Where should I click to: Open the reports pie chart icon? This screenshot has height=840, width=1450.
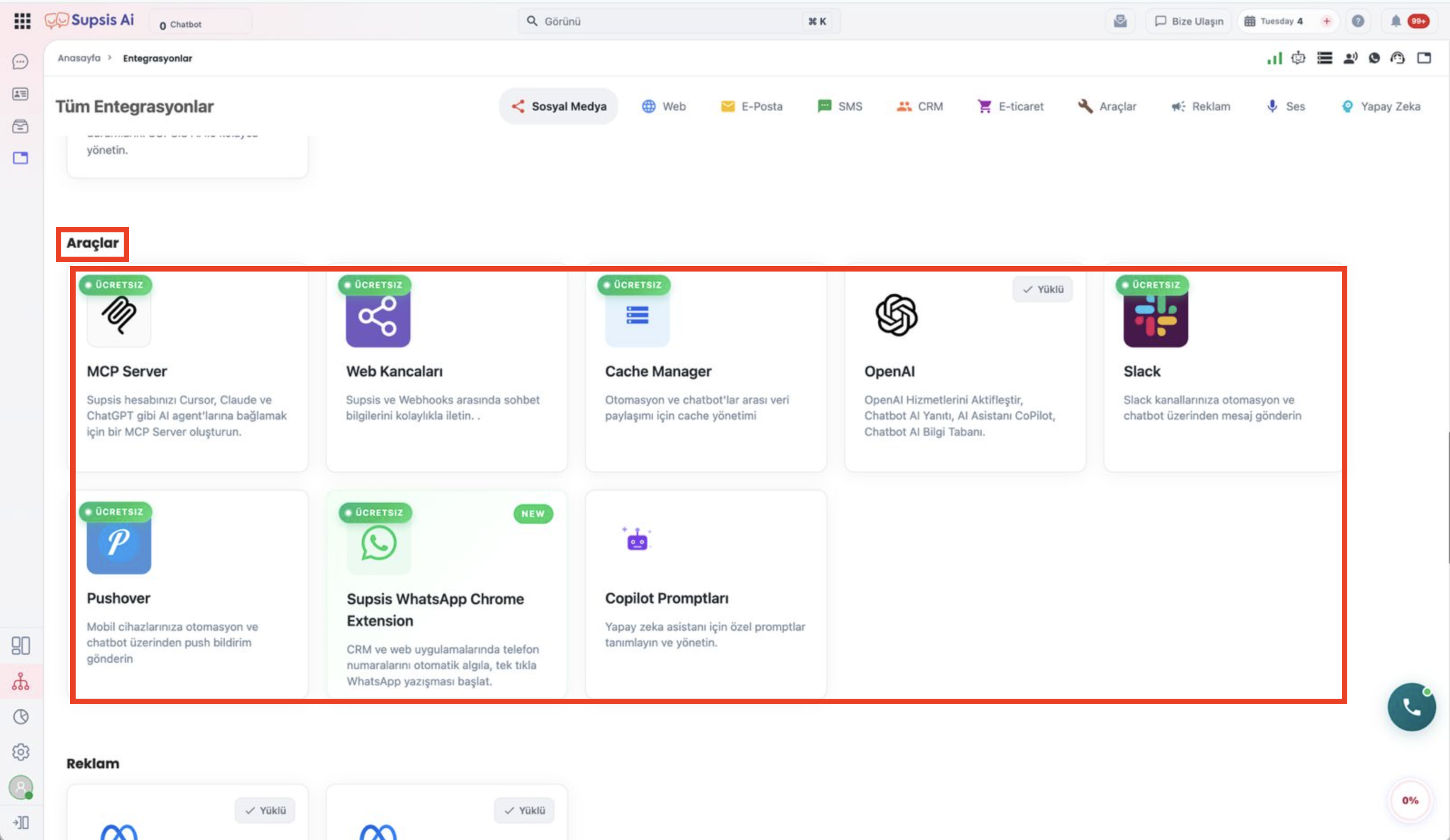tap(21, 716)
